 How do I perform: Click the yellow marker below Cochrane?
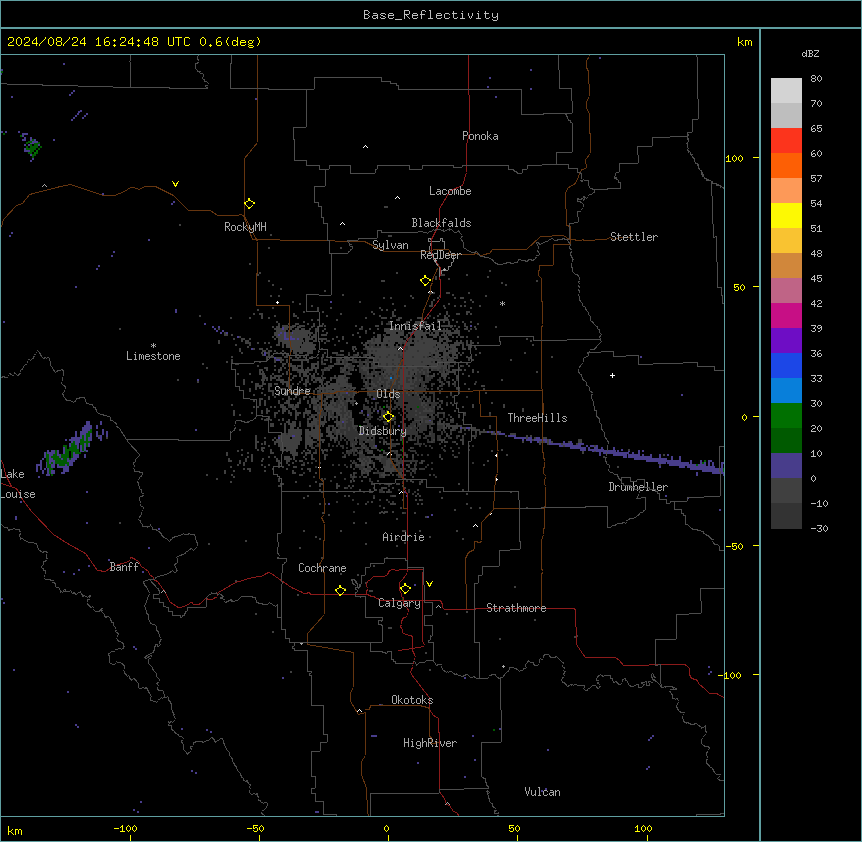coord(340,590)
